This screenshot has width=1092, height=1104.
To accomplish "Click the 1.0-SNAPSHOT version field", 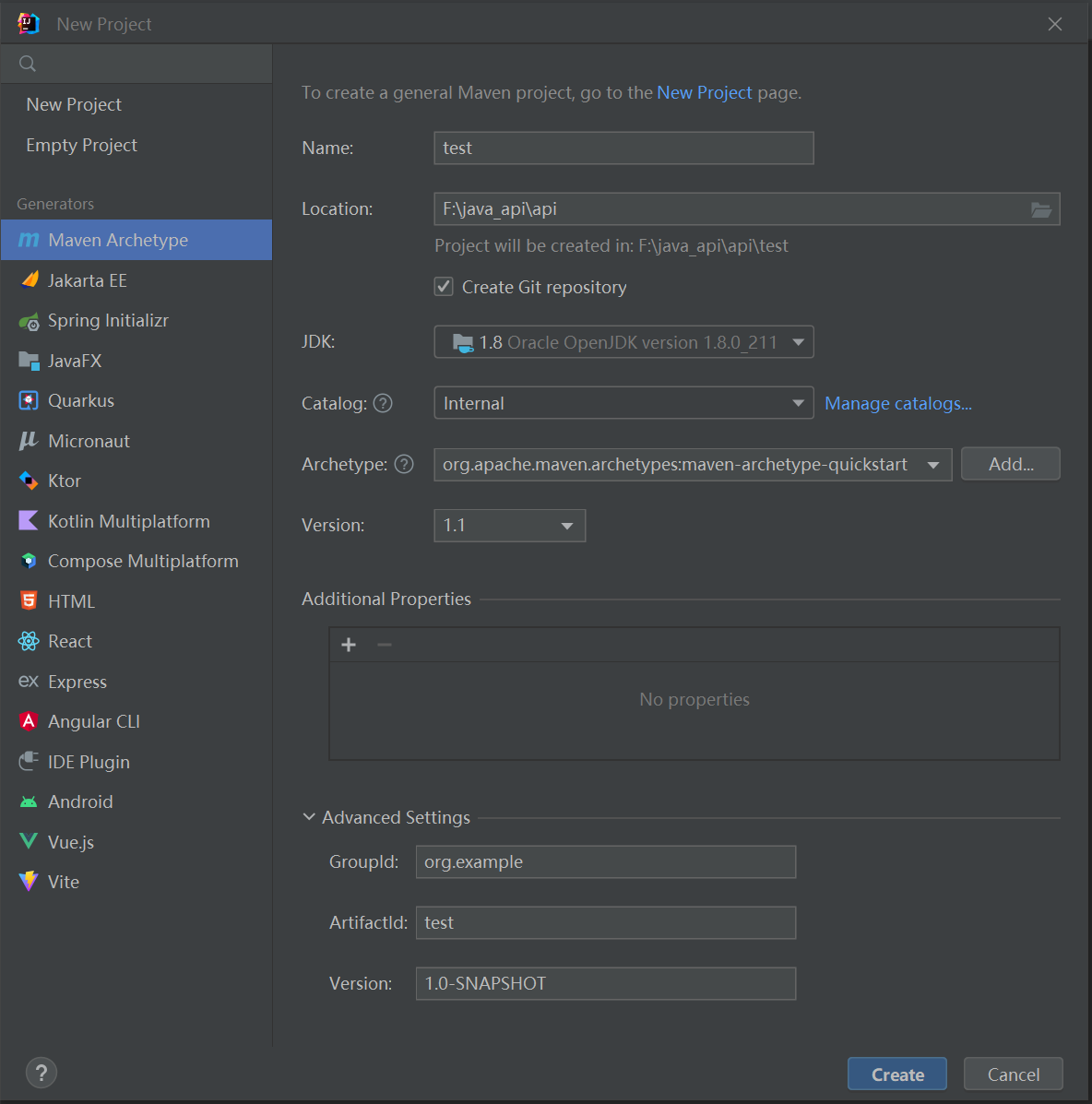I will pos(606,983).
